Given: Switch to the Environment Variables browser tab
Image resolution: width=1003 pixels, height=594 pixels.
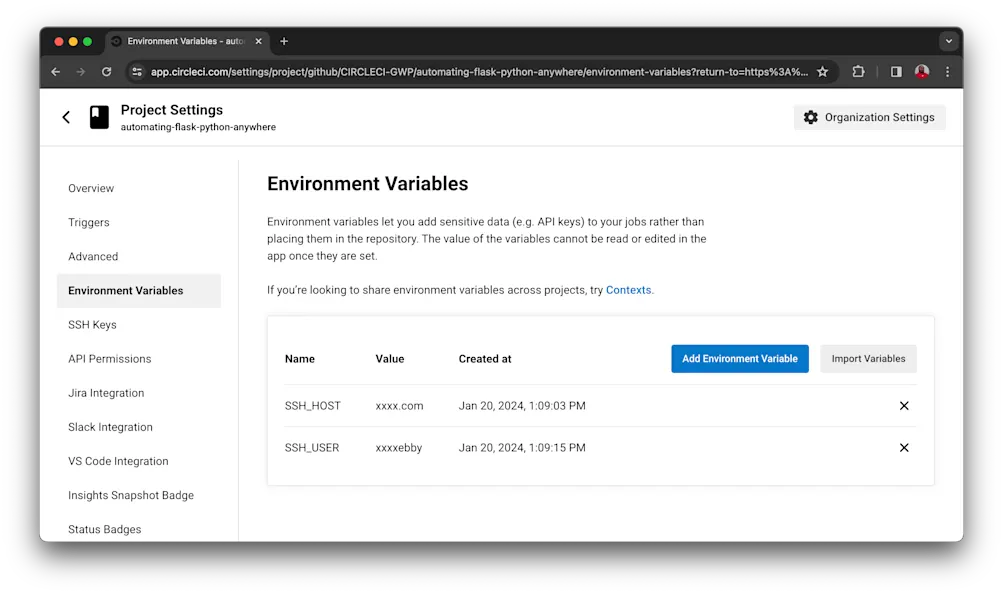Looking at the screenshot, I should [185, 41].
